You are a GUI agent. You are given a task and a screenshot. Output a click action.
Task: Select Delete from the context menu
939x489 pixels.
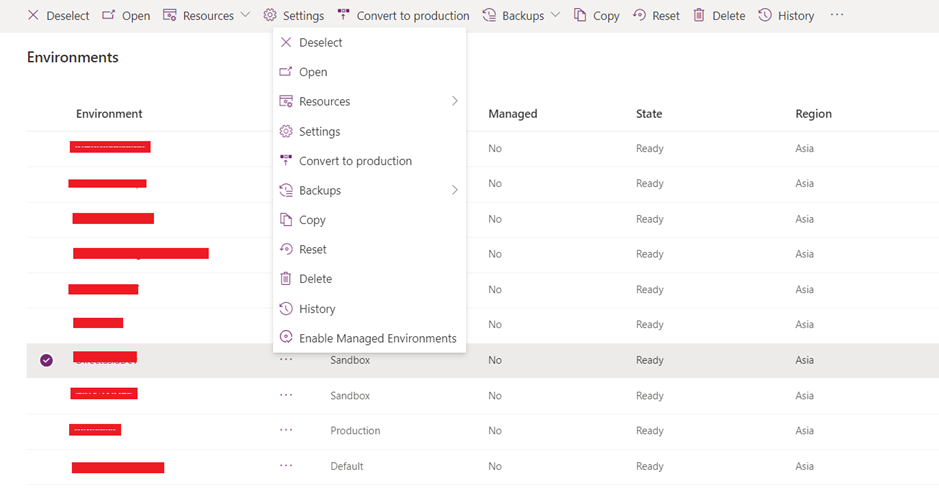(x=315, y=279)
